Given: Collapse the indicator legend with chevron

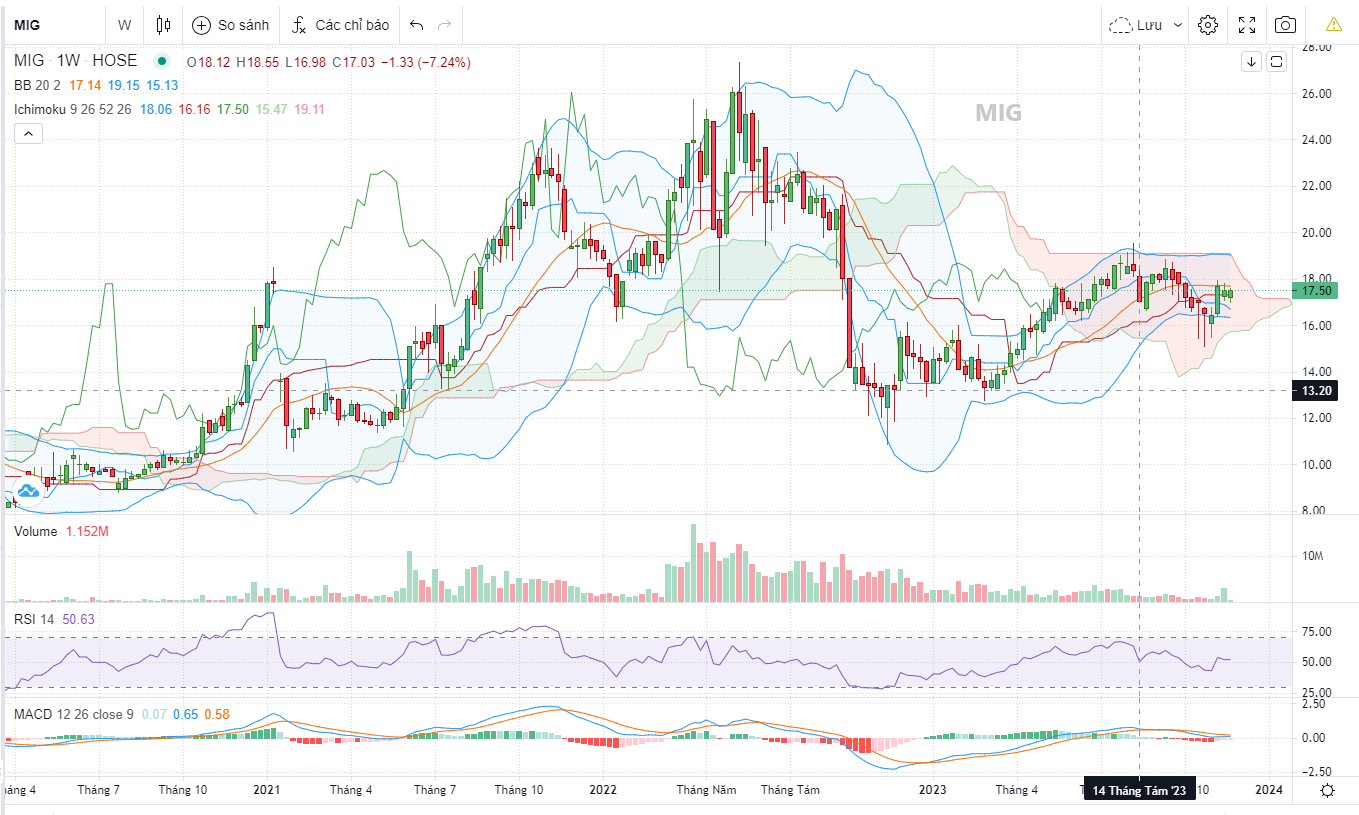Looking at the screenshot, I should [28, 133].
